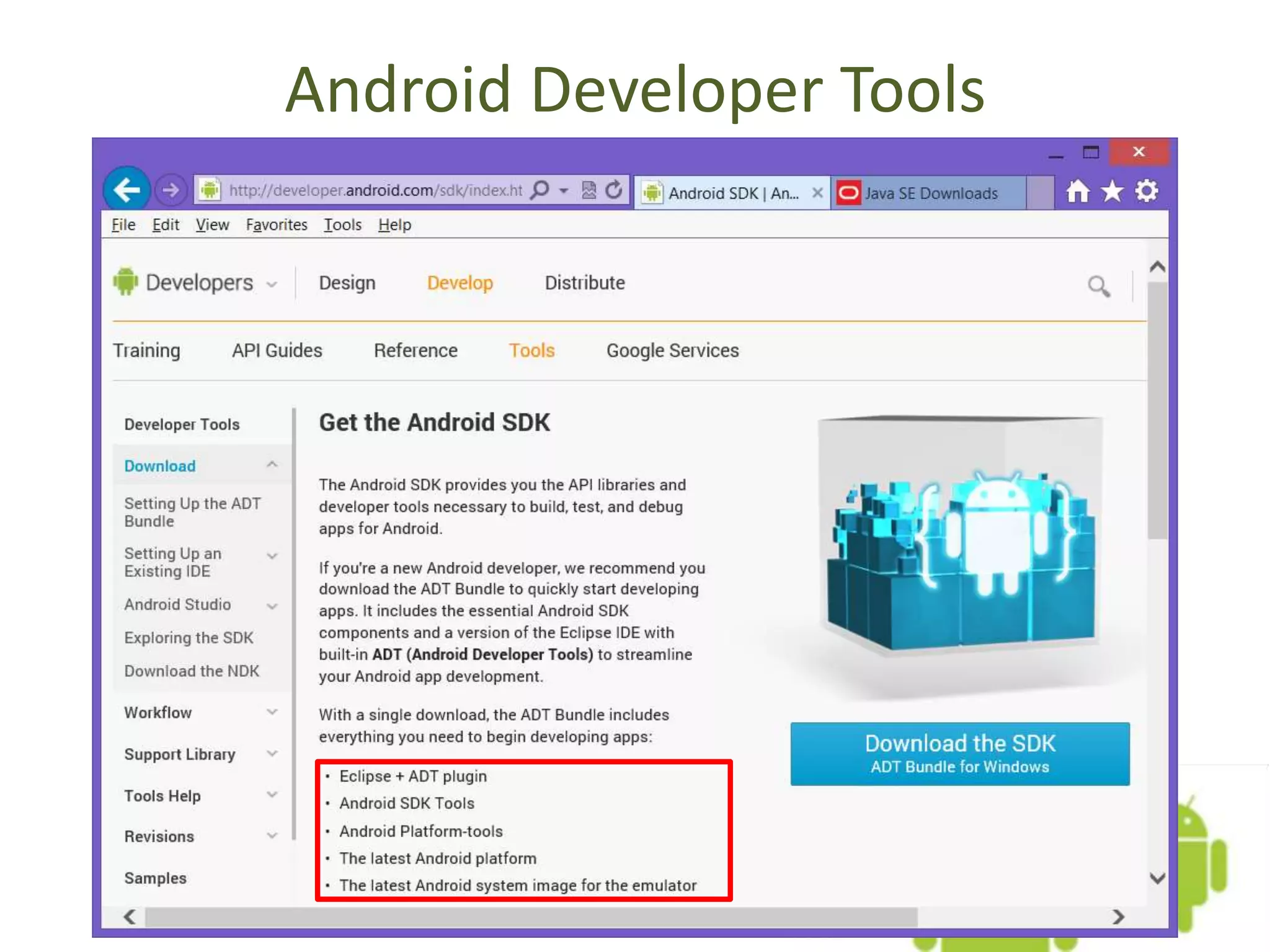Open the Tools menu in menu bar
This screenshot has height=952, width=1270.
point(342,225)
